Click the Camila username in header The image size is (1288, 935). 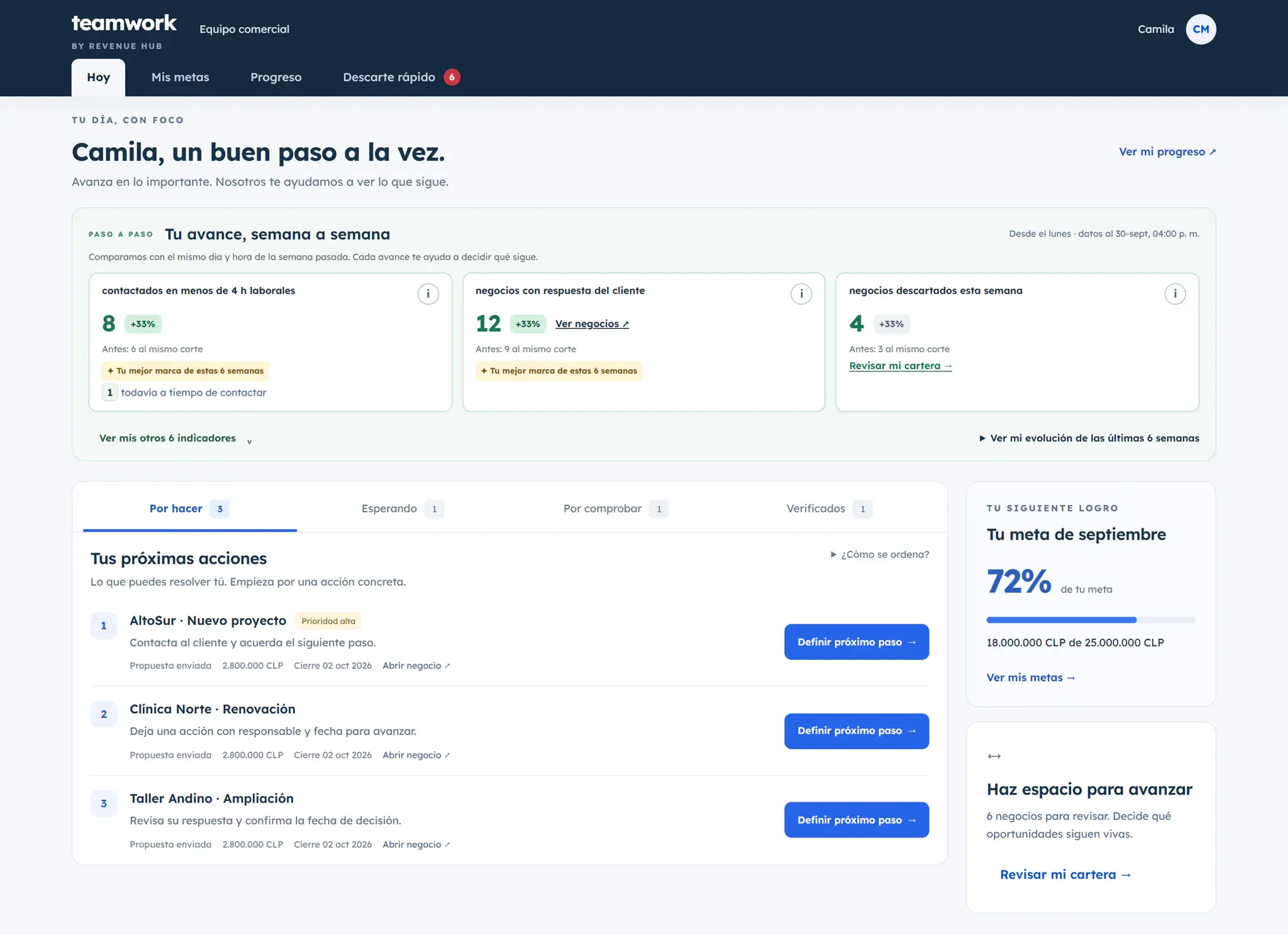pyautogui.click(x=1155, y=29)
